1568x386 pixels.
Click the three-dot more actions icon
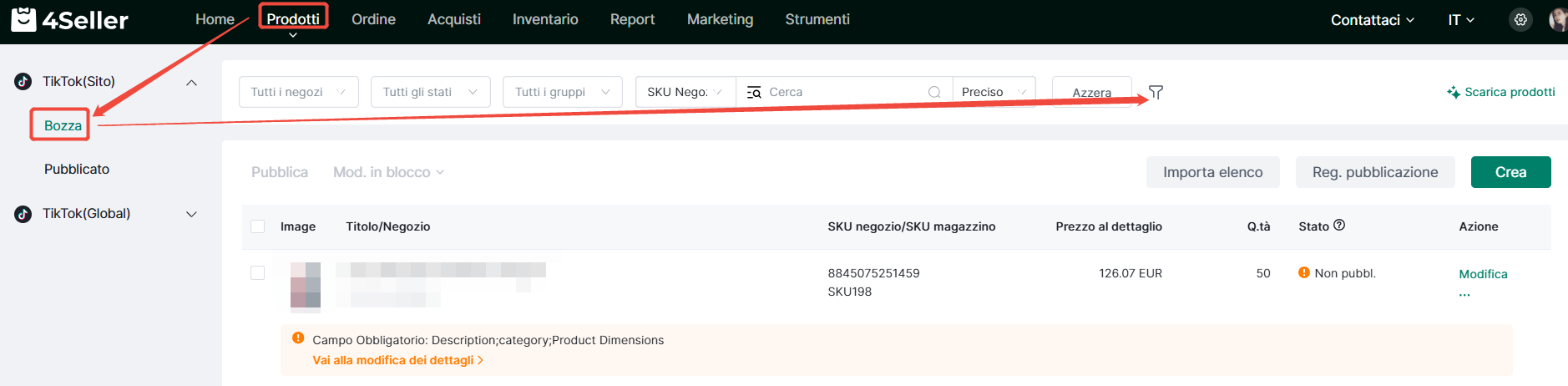[x=1464, y=295]
